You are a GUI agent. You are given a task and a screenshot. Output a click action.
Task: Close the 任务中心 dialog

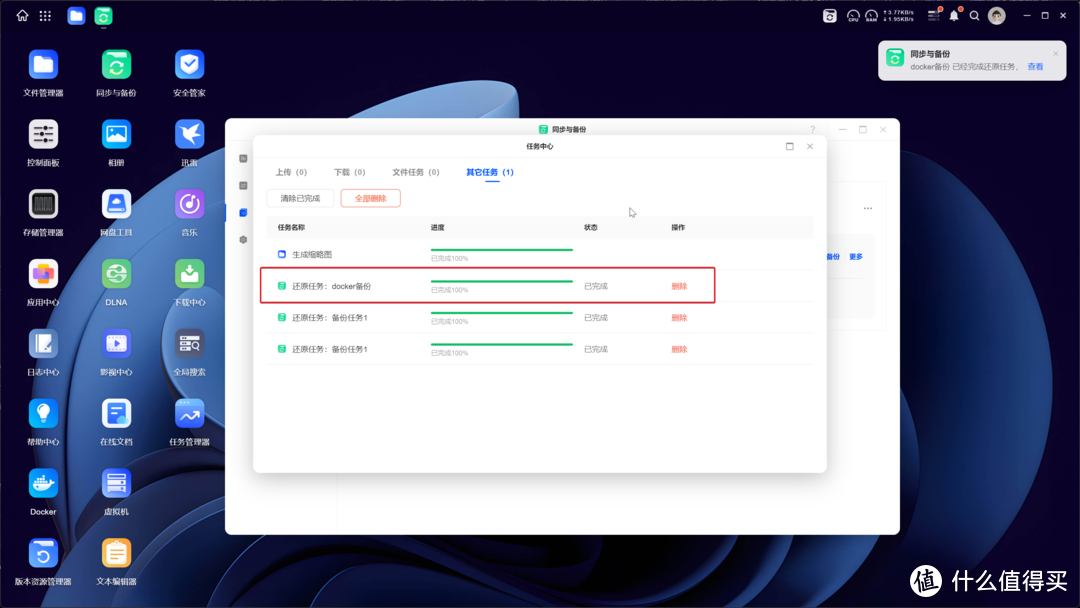tap(810, 146)
